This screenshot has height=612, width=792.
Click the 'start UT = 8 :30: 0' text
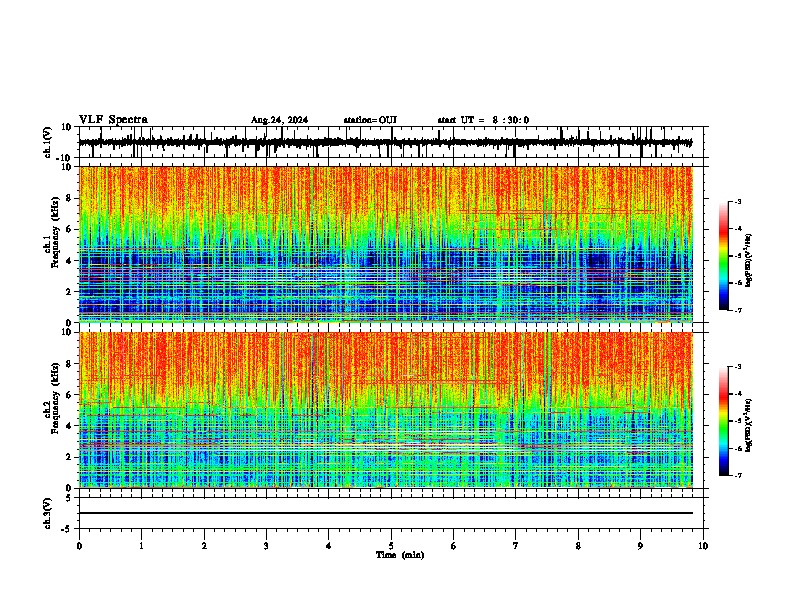click(x=483, y=120)
